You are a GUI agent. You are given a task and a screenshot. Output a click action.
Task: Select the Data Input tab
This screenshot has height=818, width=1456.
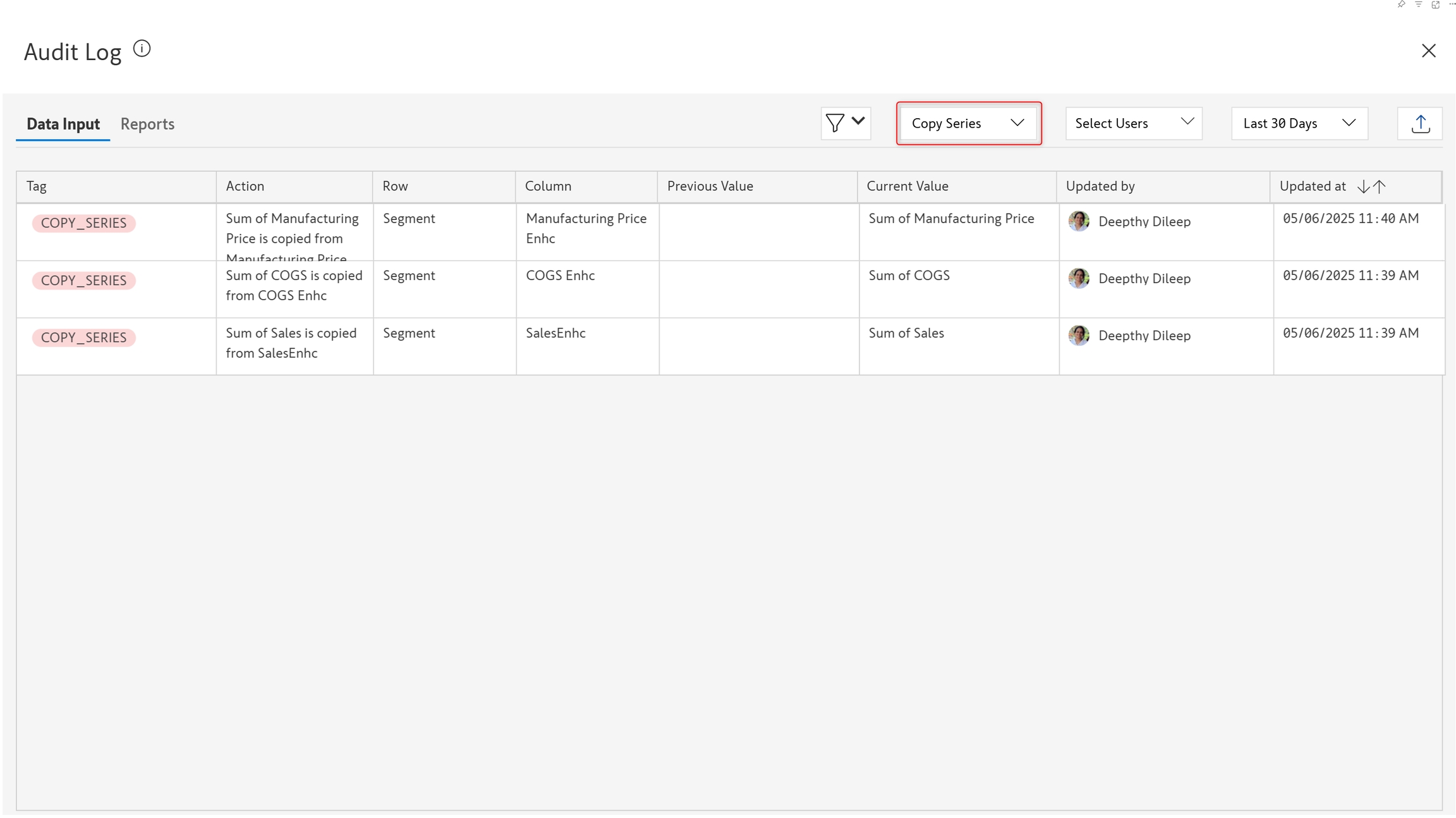coord(63,124)
